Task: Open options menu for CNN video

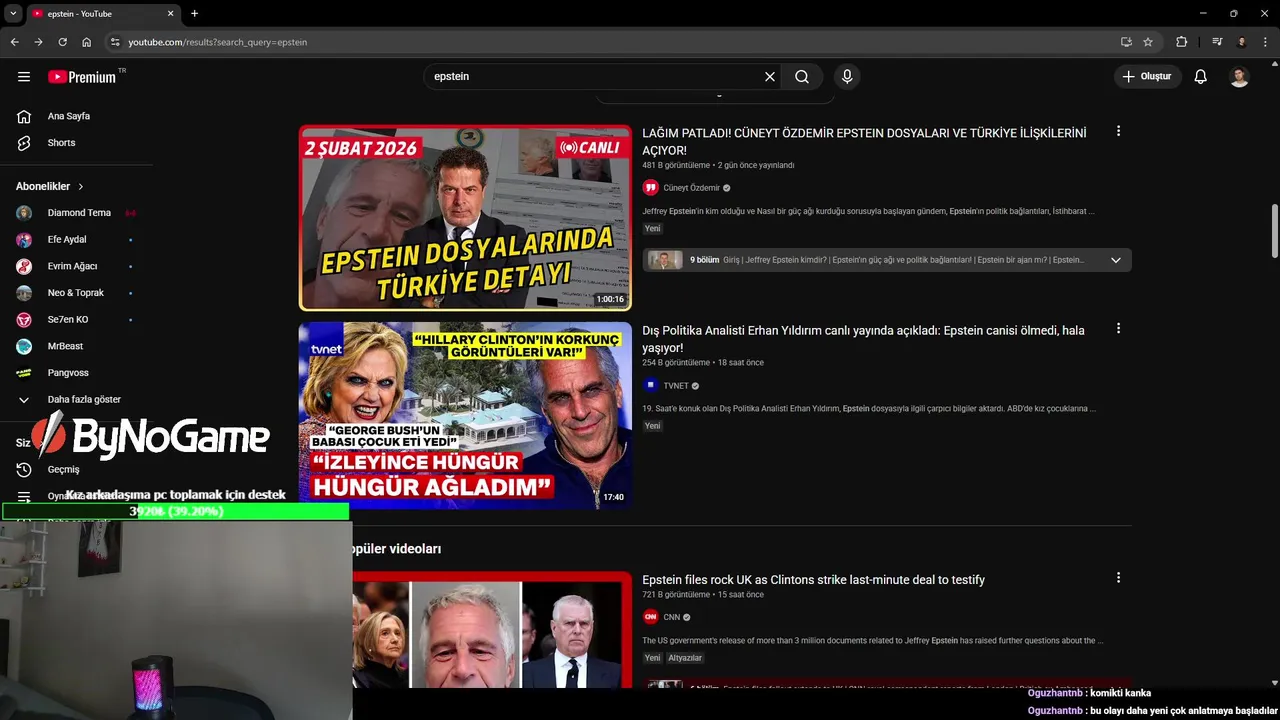Action: tap(1118, 577)
